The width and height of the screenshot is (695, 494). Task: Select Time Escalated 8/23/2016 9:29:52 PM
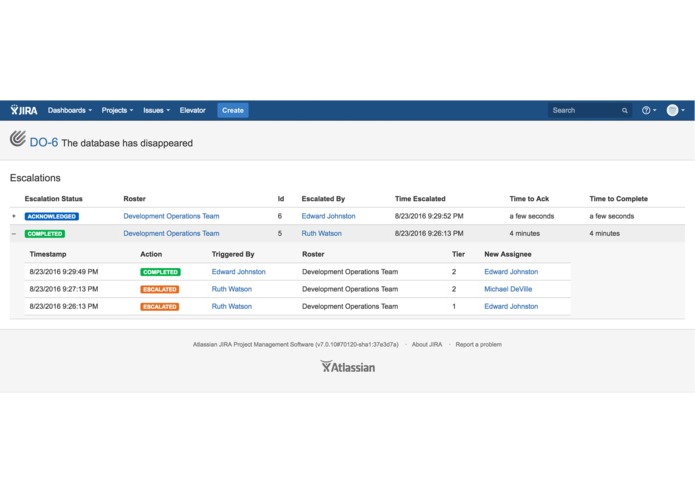point(429,216)
